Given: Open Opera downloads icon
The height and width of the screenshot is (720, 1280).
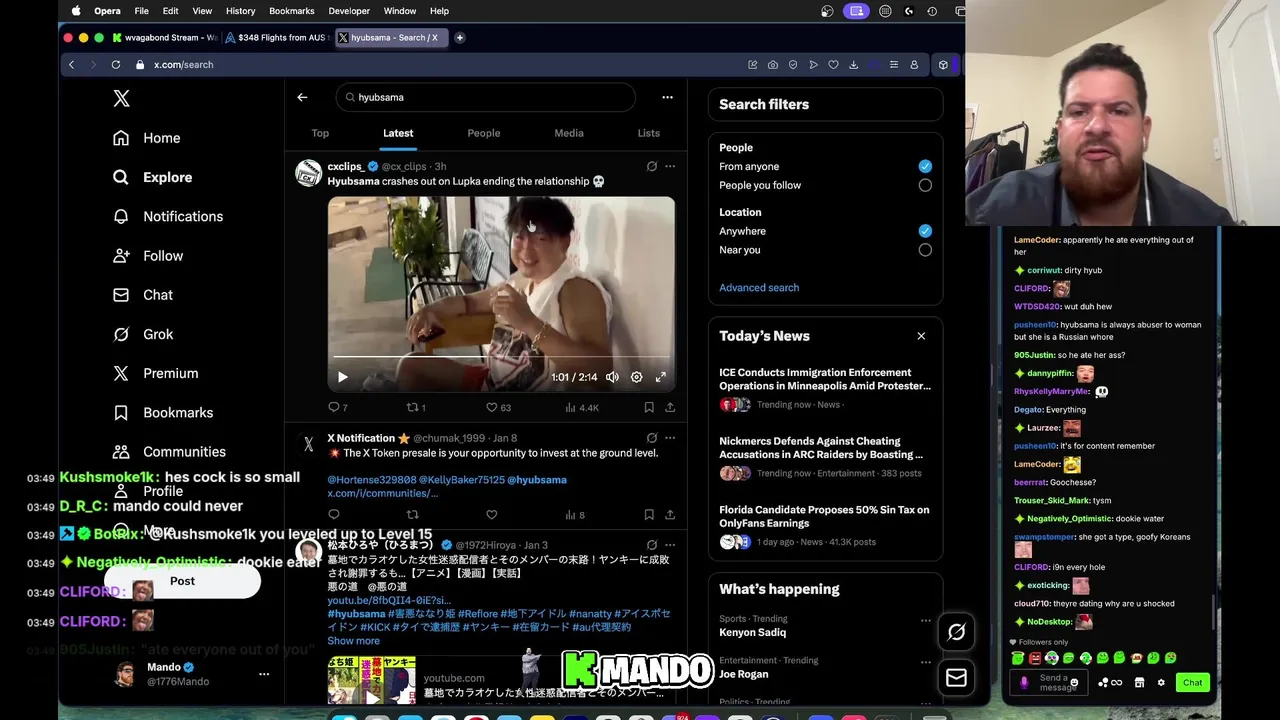Looking at the screenshot, I should [853, 64].
